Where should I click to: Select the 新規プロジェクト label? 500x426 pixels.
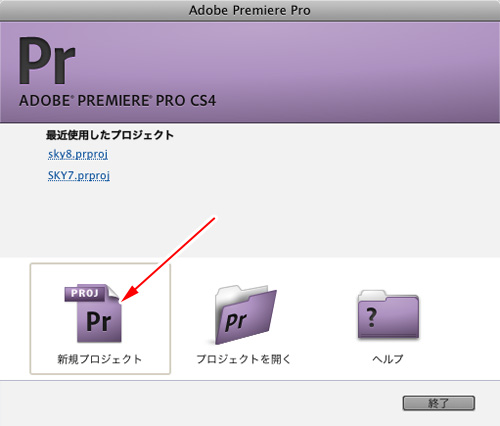pyautogui.click(x=100, y=359)
